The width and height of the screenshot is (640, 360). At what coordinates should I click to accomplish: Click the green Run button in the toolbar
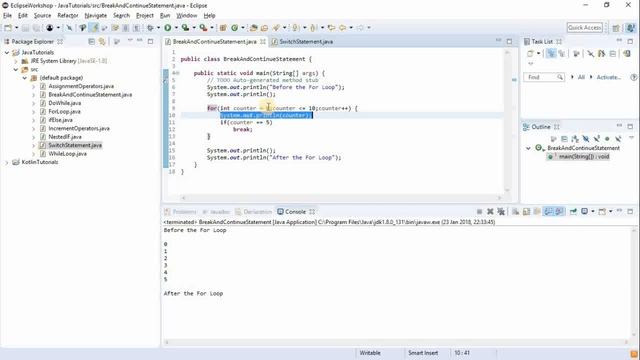(168, 28)
